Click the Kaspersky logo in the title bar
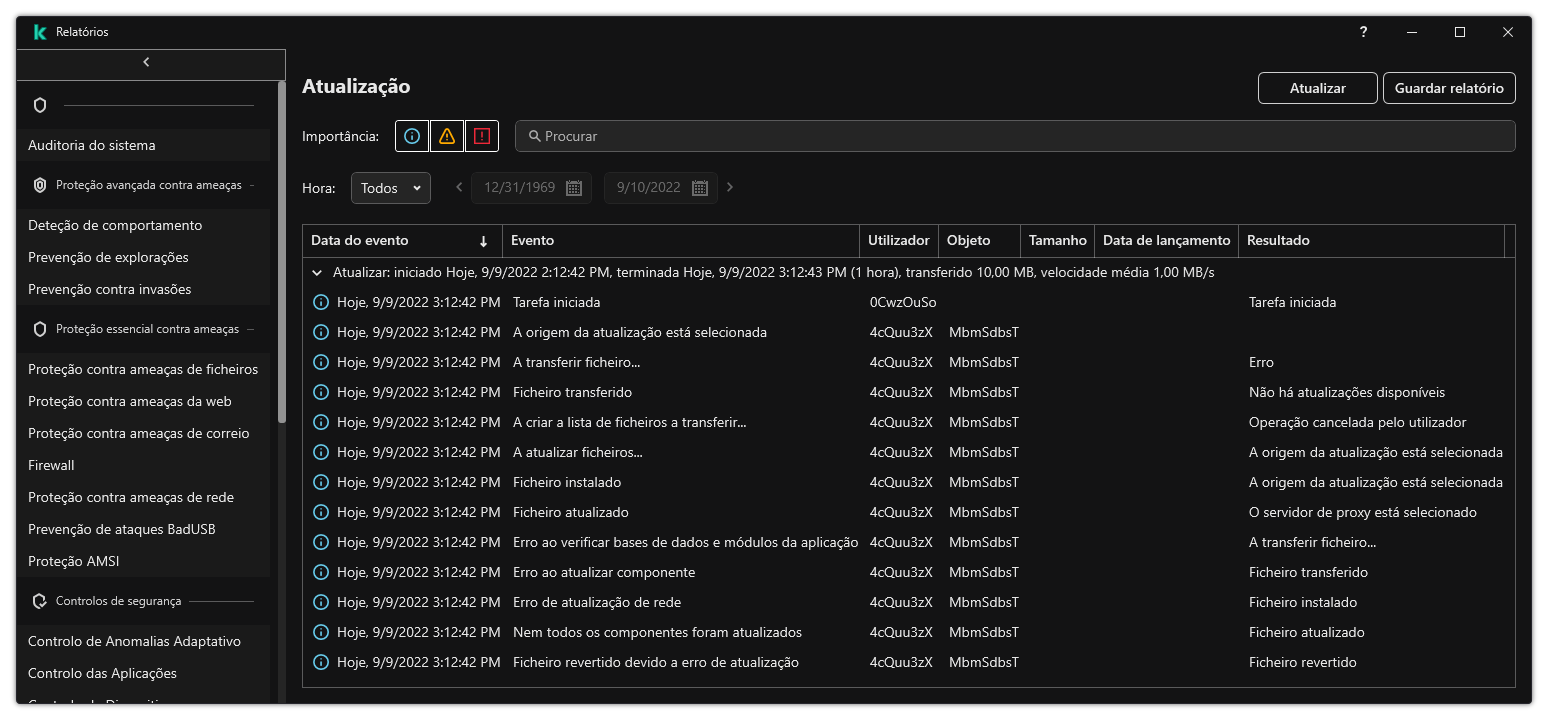 [38, 31]
